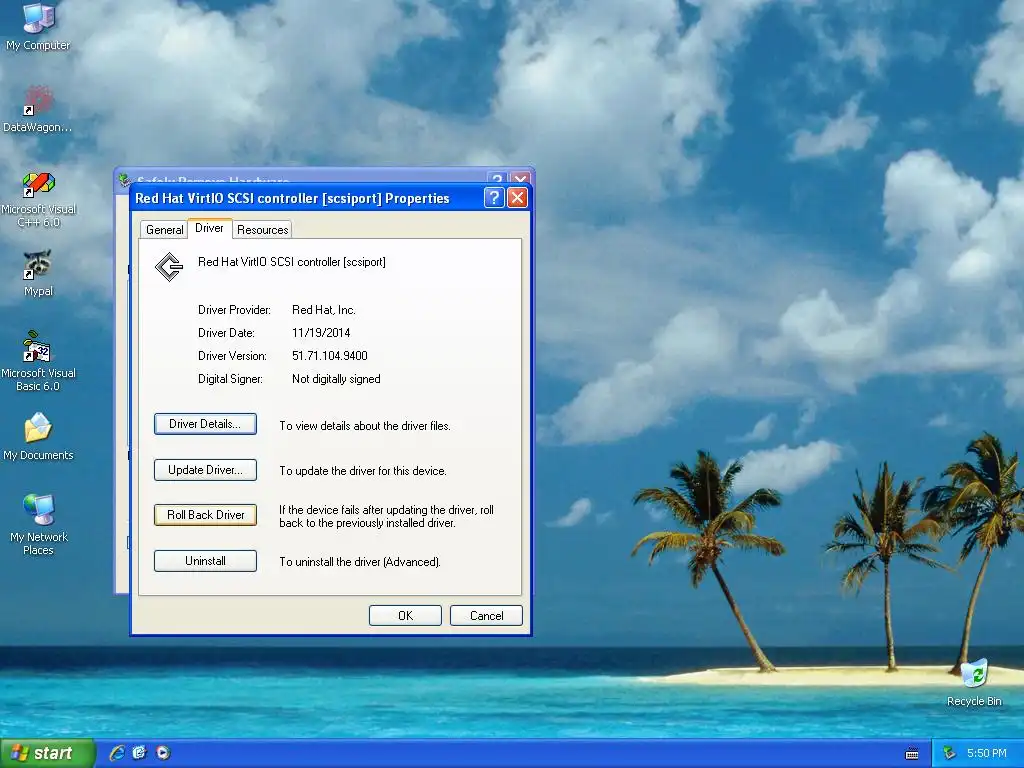Confirm with the OK button
Viewport: 1024px width, 768px height.
click(406, 616)
